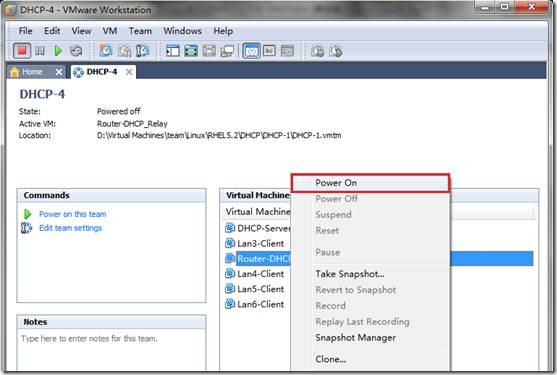Open the Help menu
The width and height of the screenshot is (557, 375).
click(223, 31)
